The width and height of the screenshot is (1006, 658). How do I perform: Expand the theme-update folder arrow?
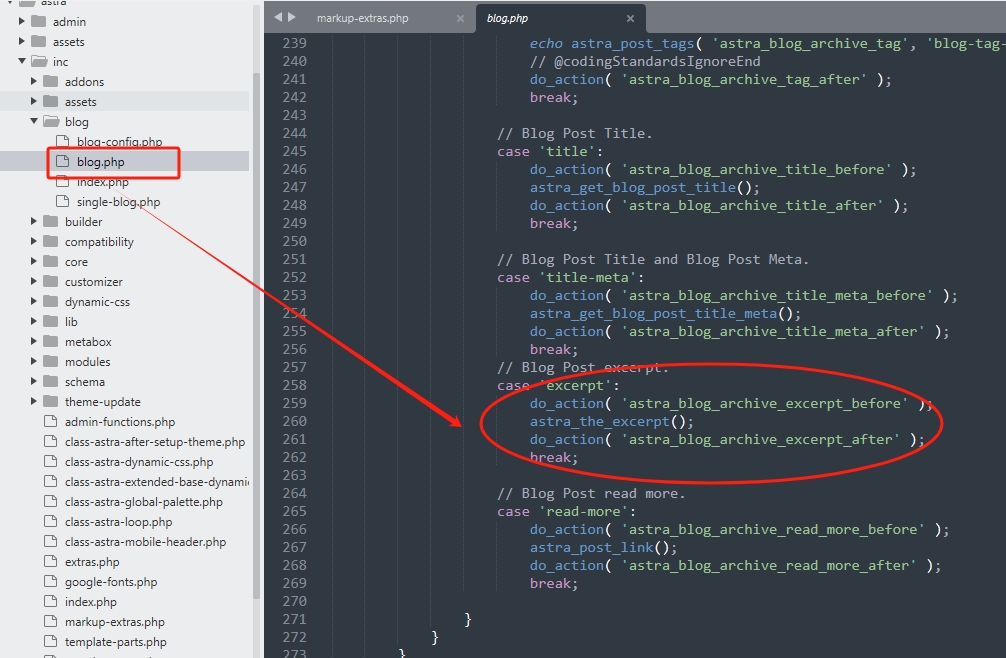pos(34,401)
